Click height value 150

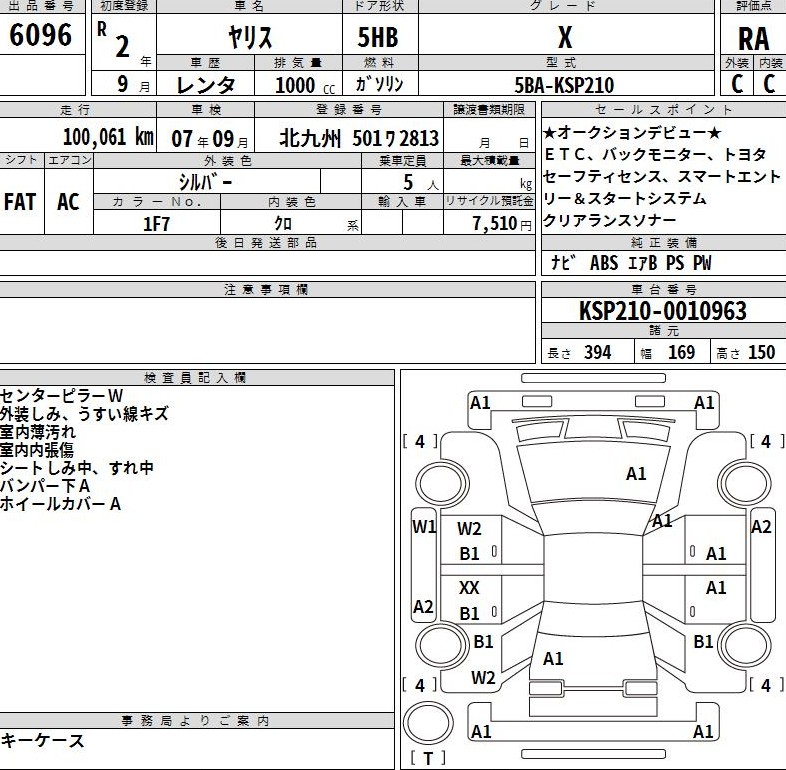point(762,352)
